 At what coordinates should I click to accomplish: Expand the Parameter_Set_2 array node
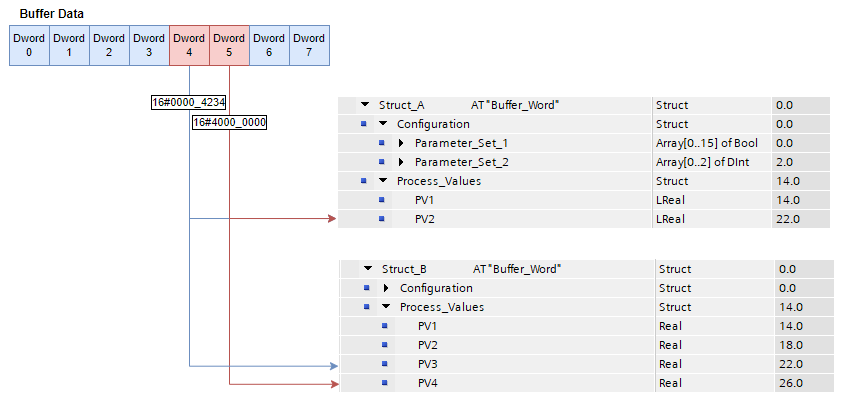(x=401, y=162)
